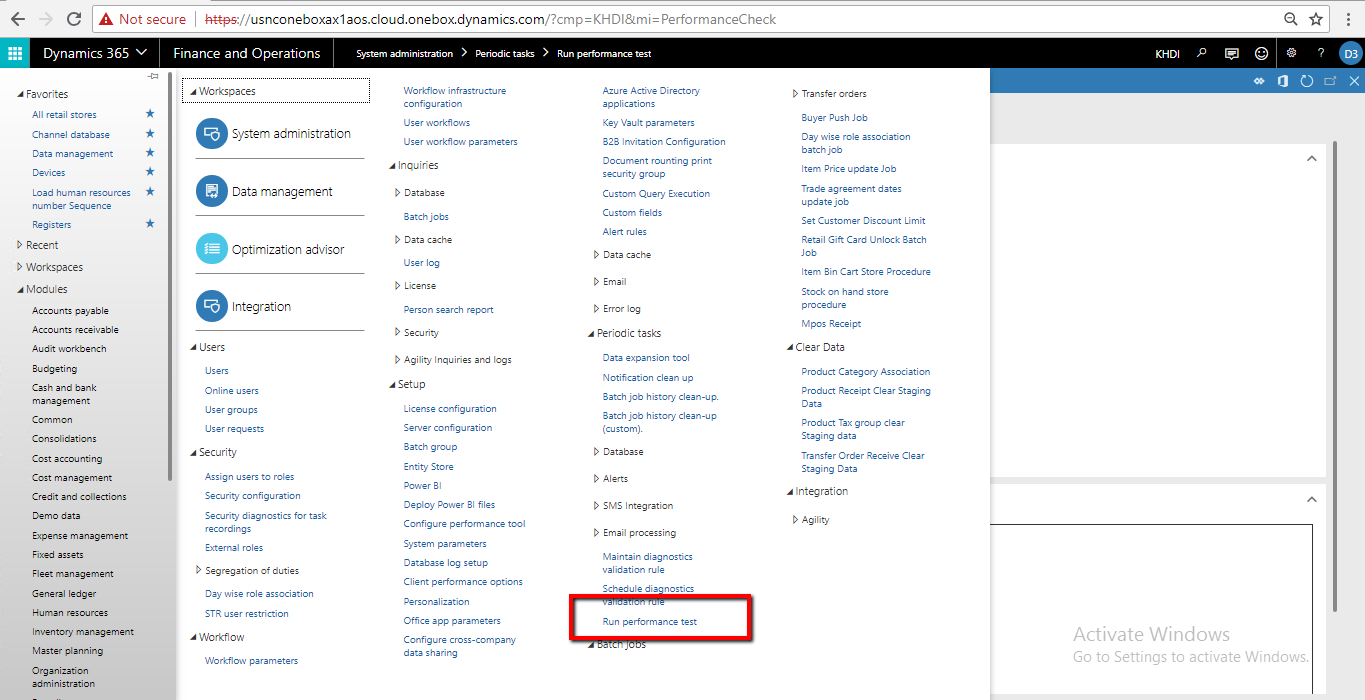The height and width of the screenshot is (700, 1365).
Task: Open Key Vault parameters link
Action: tap(648, 123)
